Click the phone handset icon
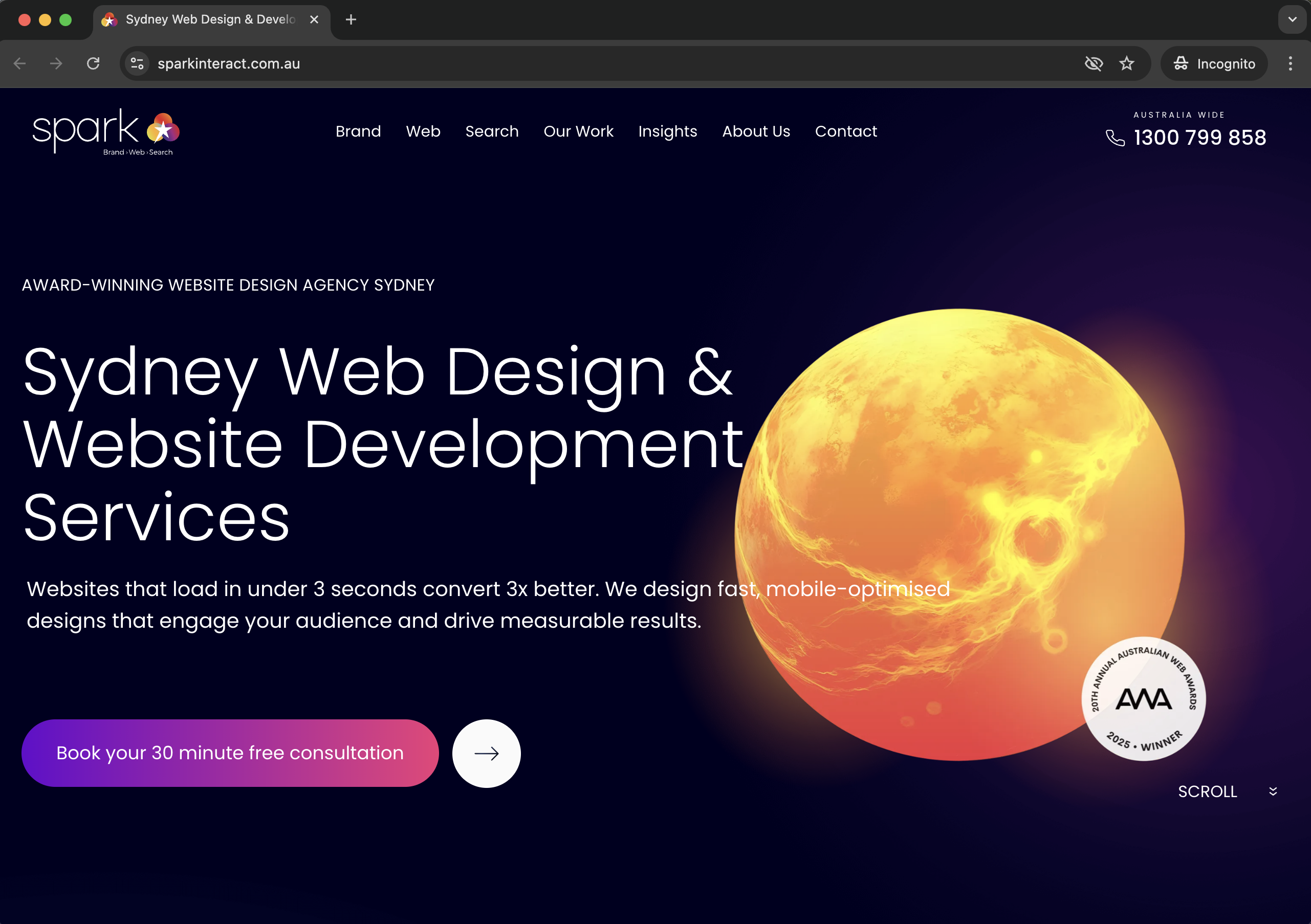The image size is (1311, 924). [1115, 138]
